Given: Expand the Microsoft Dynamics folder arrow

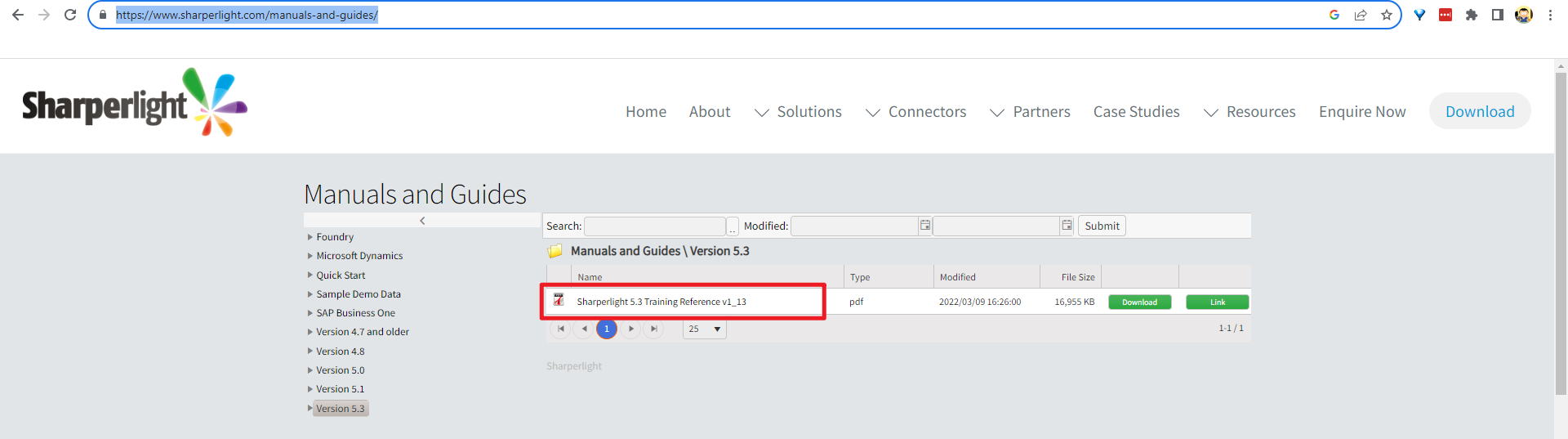Looking at the screenshot, I should 310,256.
